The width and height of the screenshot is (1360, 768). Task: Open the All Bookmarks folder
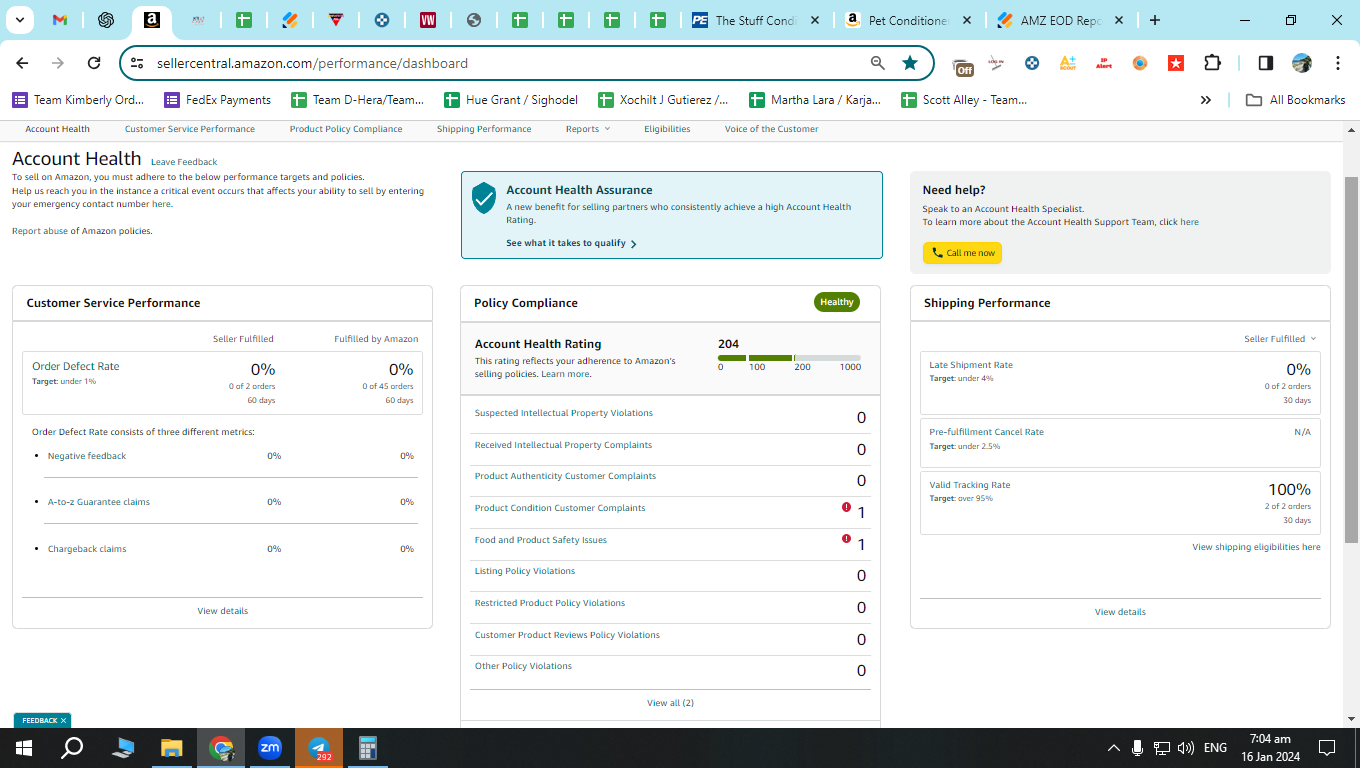(x=1295, y=100)
